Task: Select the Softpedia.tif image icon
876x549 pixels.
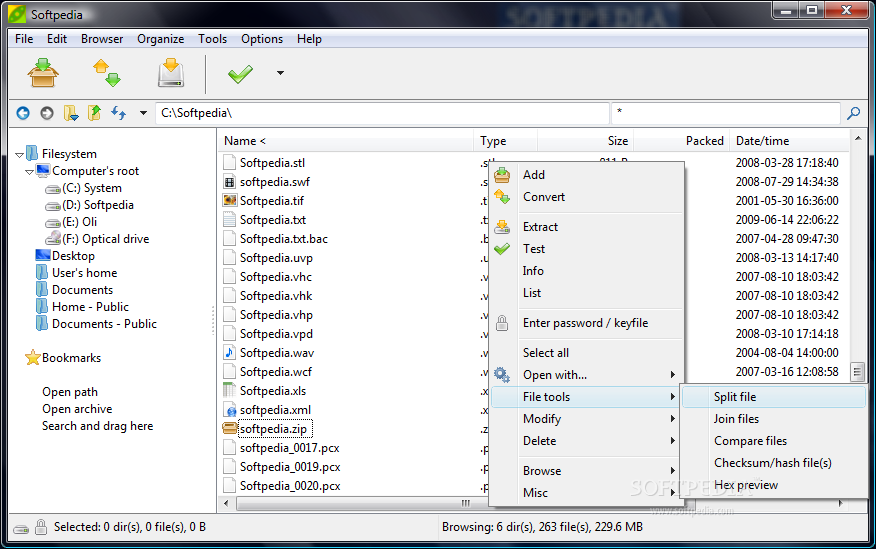Action: (x=229, y=200)
